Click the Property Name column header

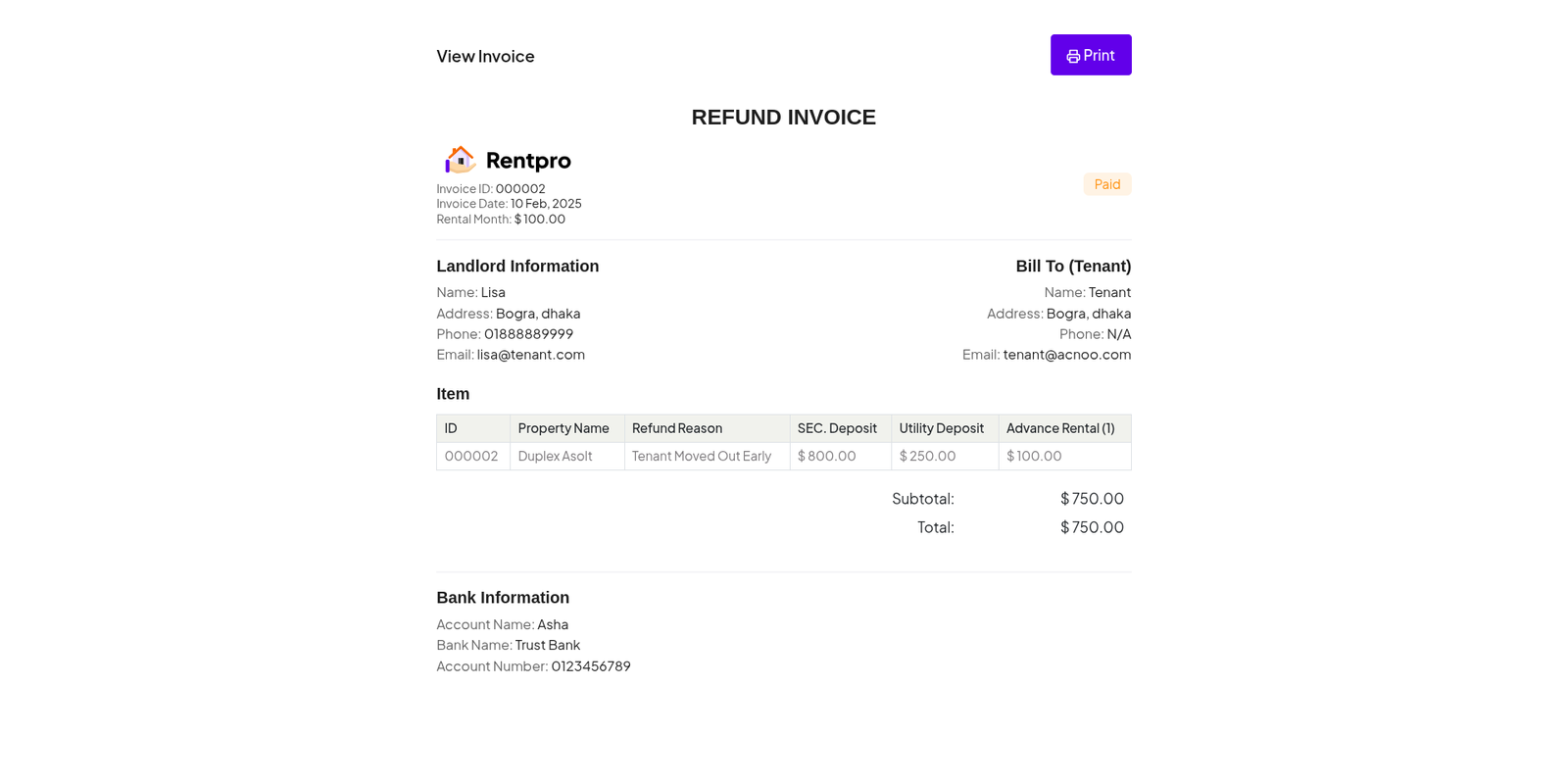coord(563,428)
